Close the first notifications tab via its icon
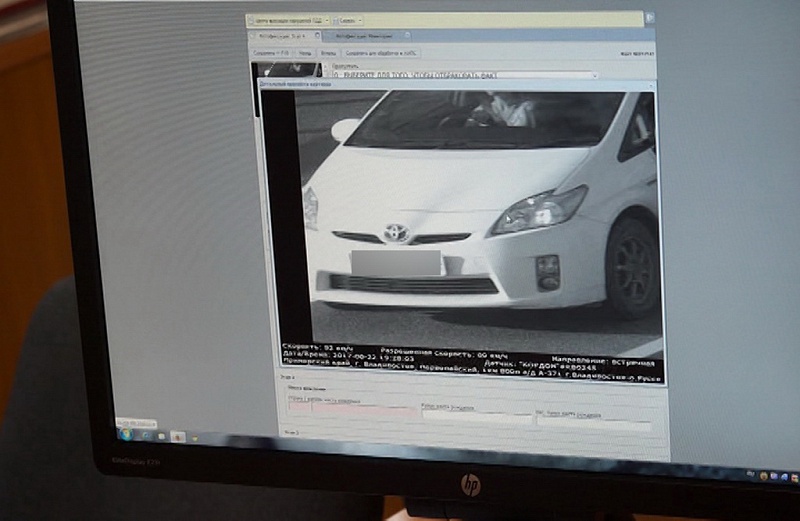800x521 pixels. [x=318, y=35]
